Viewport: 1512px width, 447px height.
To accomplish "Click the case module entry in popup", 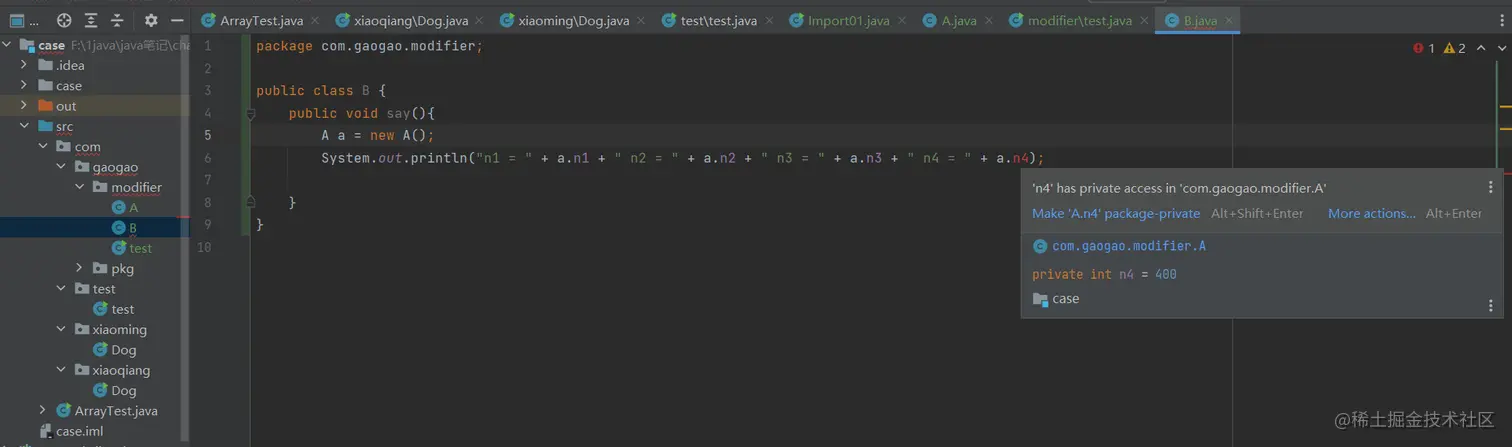I will point(1056,299).
